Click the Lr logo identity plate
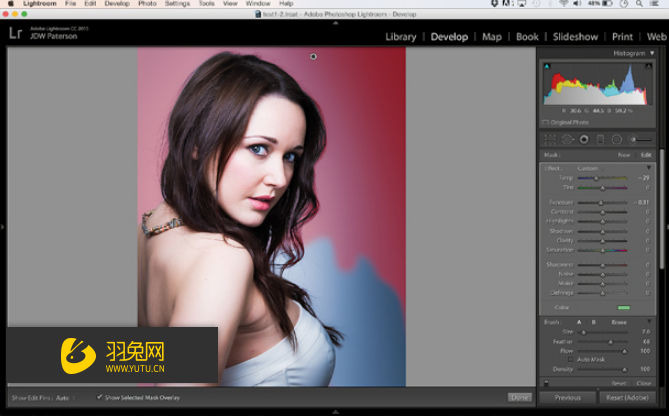 pos(15,33)
